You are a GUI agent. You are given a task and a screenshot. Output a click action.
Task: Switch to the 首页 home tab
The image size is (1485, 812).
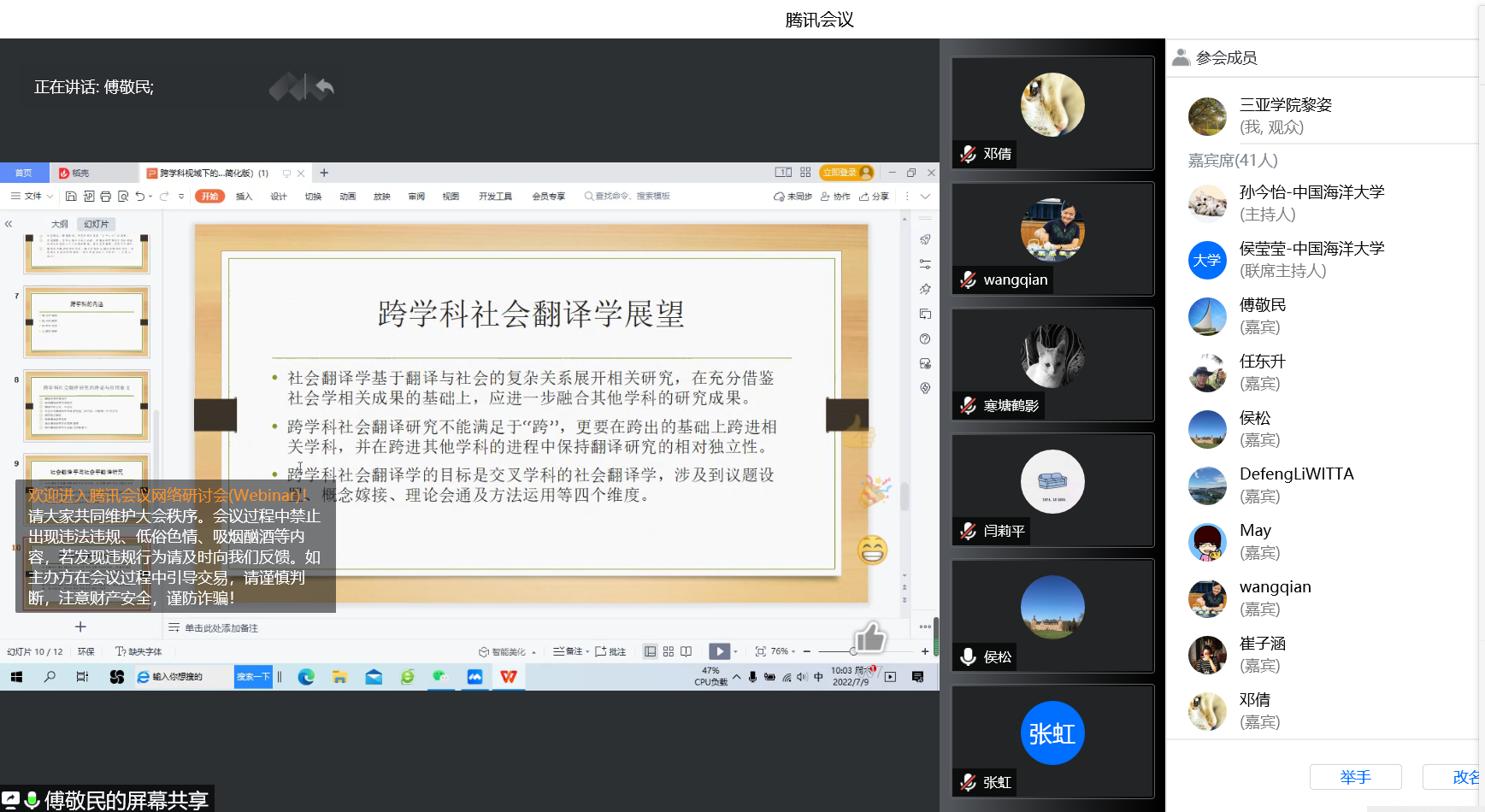[23, 173]
